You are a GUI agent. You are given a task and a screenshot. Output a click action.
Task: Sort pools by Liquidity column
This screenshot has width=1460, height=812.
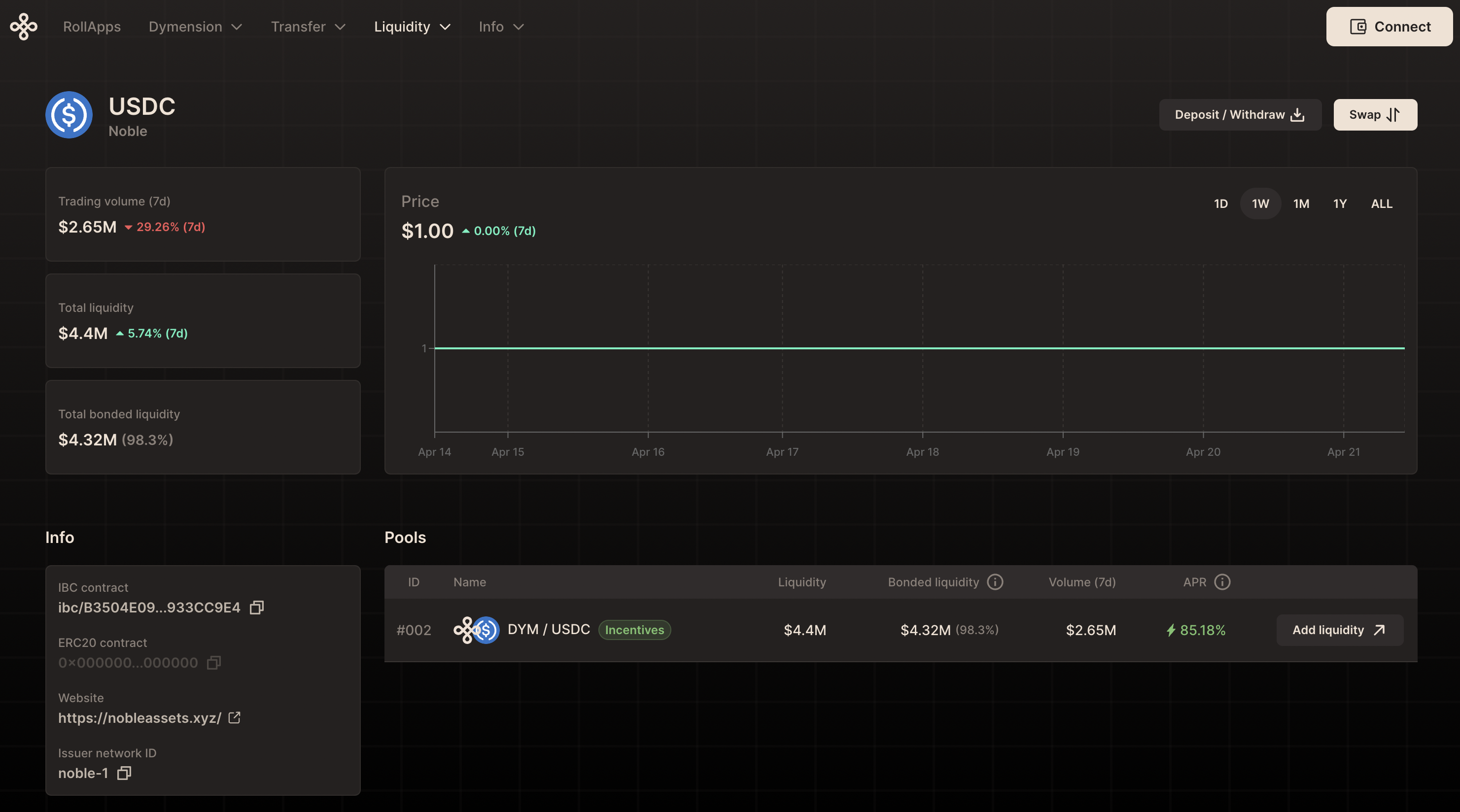802,582
